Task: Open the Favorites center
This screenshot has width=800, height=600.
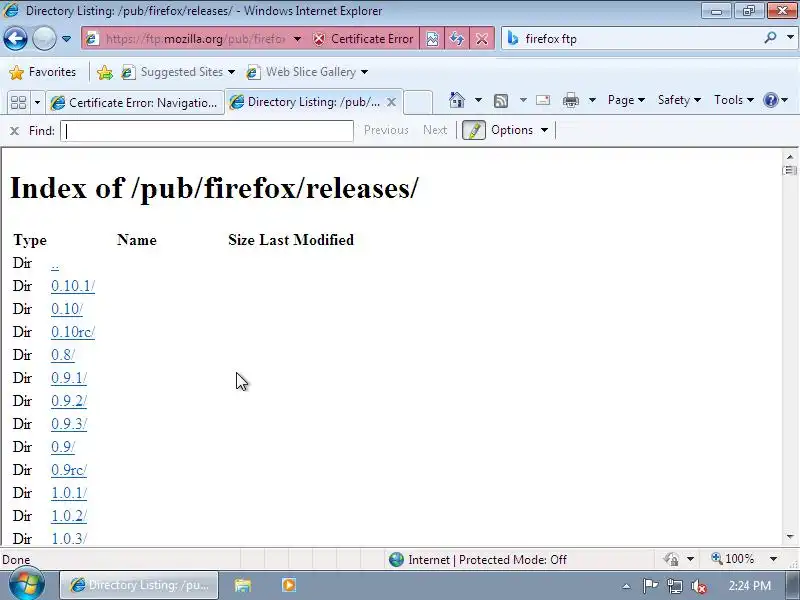Action: (x=43, y=72)
